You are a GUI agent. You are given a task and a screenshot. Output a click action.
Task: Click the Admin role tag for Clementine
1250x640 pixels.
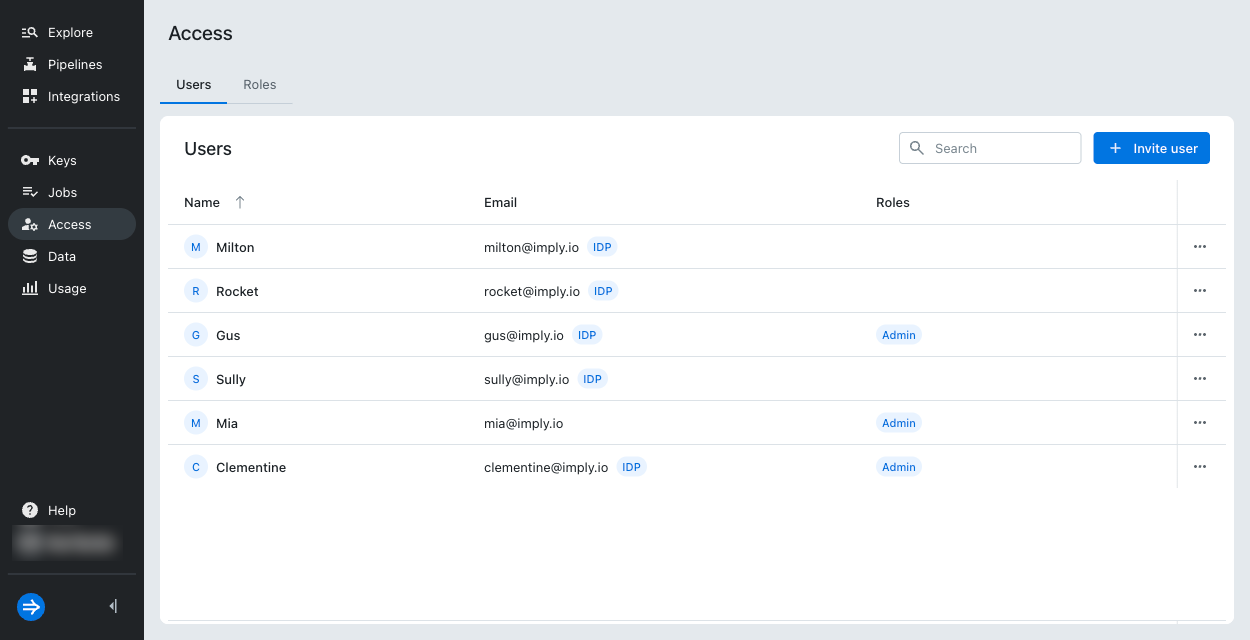click(899, 467)
